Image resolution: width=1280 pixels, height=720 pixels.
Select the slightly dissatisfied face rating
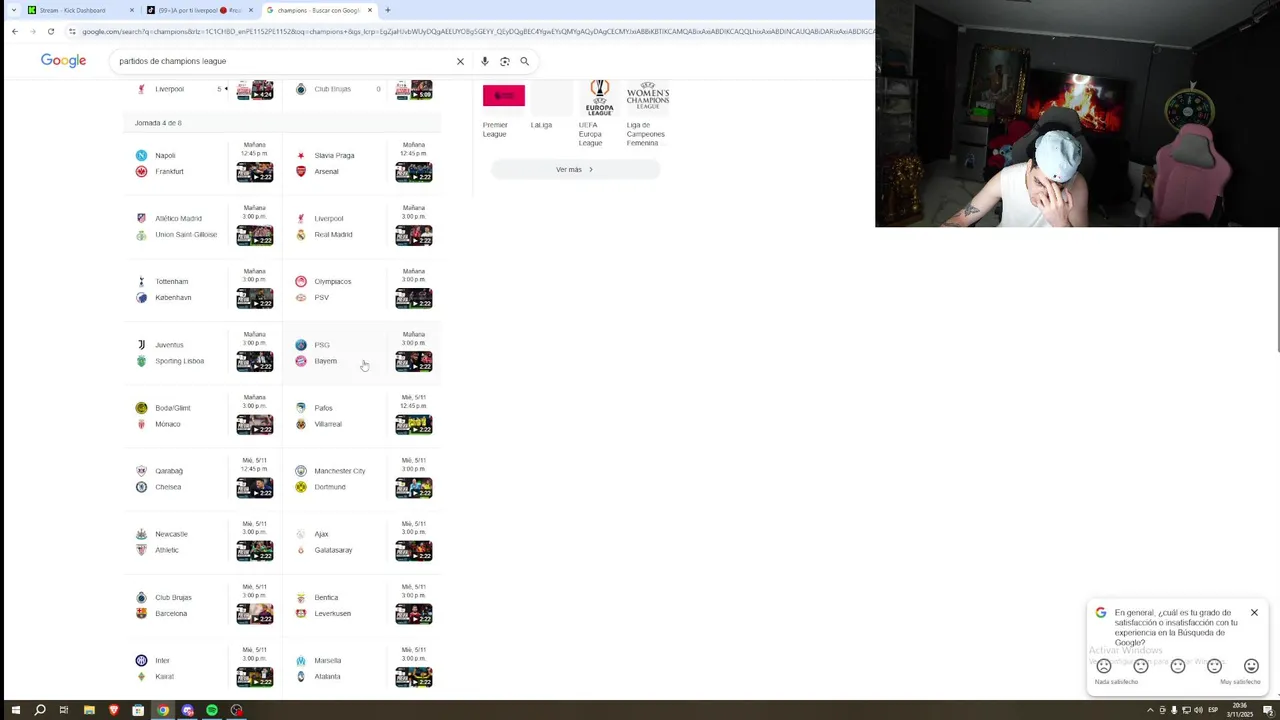1141,666
